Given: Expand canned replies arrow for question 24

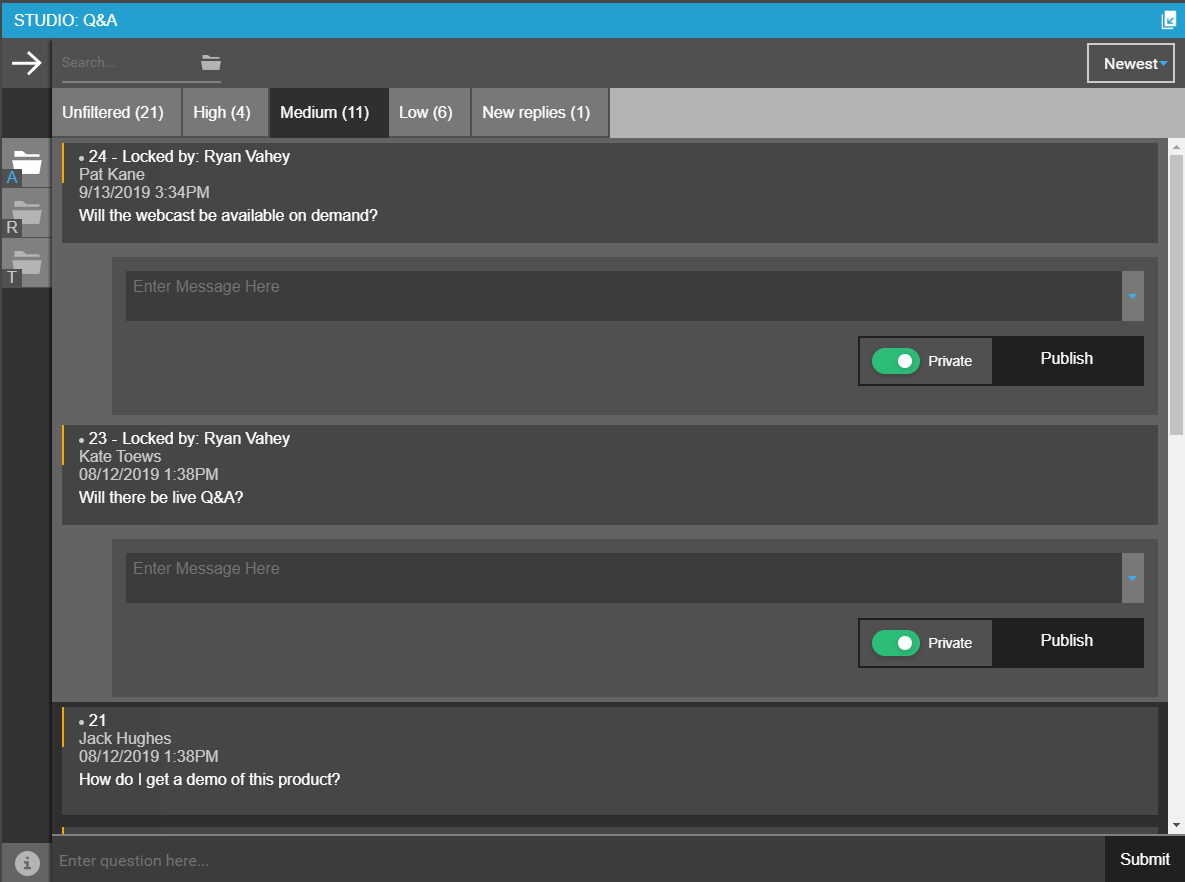Looking at the screenshot, I should click(1132, 297).
